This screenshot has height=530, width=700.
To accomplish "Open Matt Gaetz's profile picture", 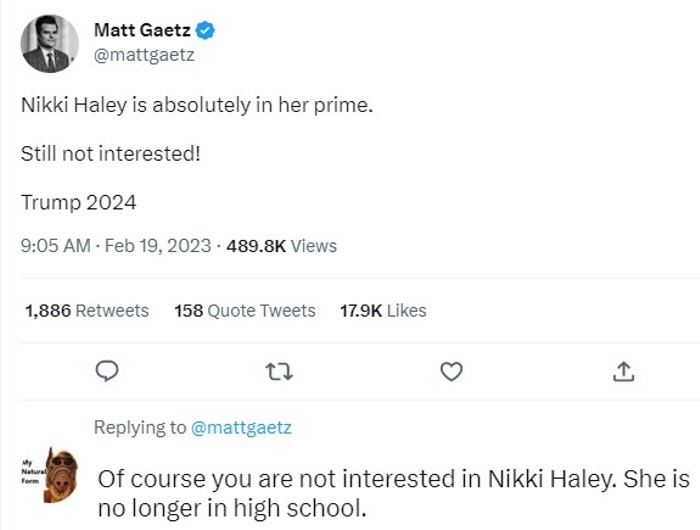I will pyautogui.click(x=49, y=44).
